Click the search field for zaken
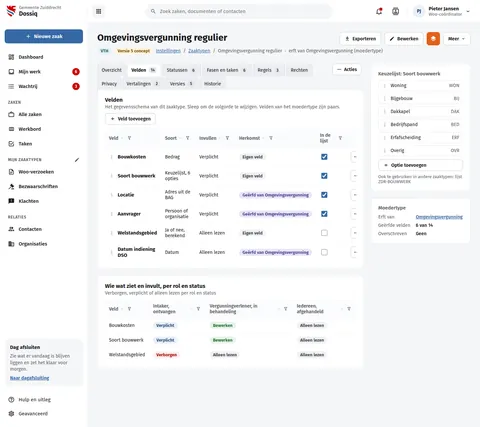Screen dimensions: 480x427 pyautogui.click(x=239, y=11)
